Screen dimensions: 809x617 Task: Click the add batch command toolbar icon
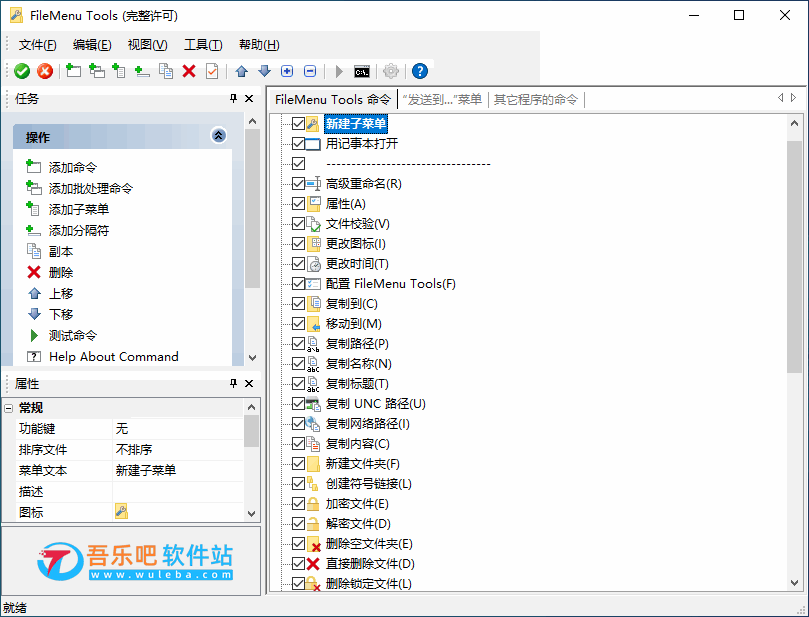pos(96,71)
